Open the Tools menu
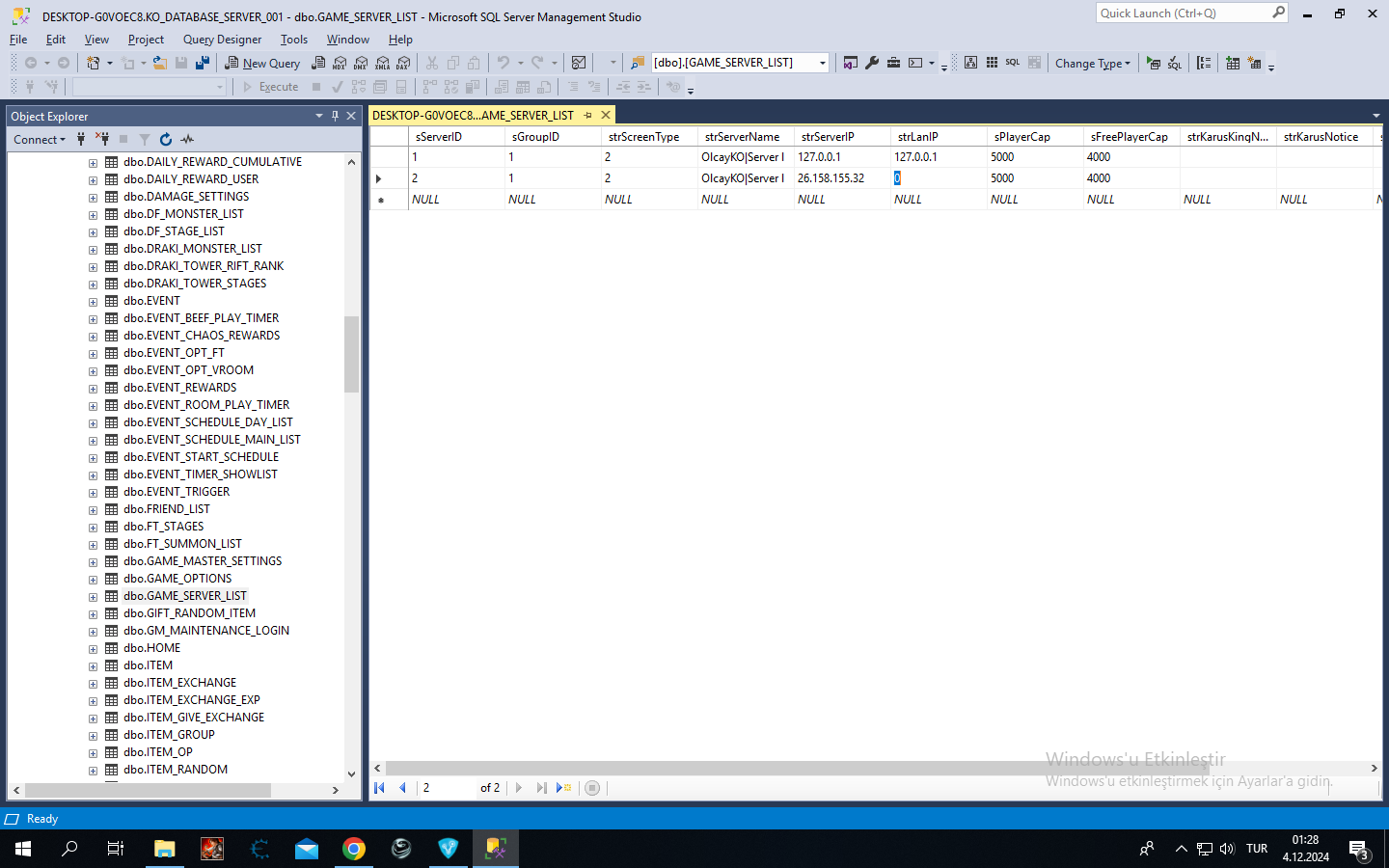The width and height of the screenshot is (1389, 868). point(294,40)
